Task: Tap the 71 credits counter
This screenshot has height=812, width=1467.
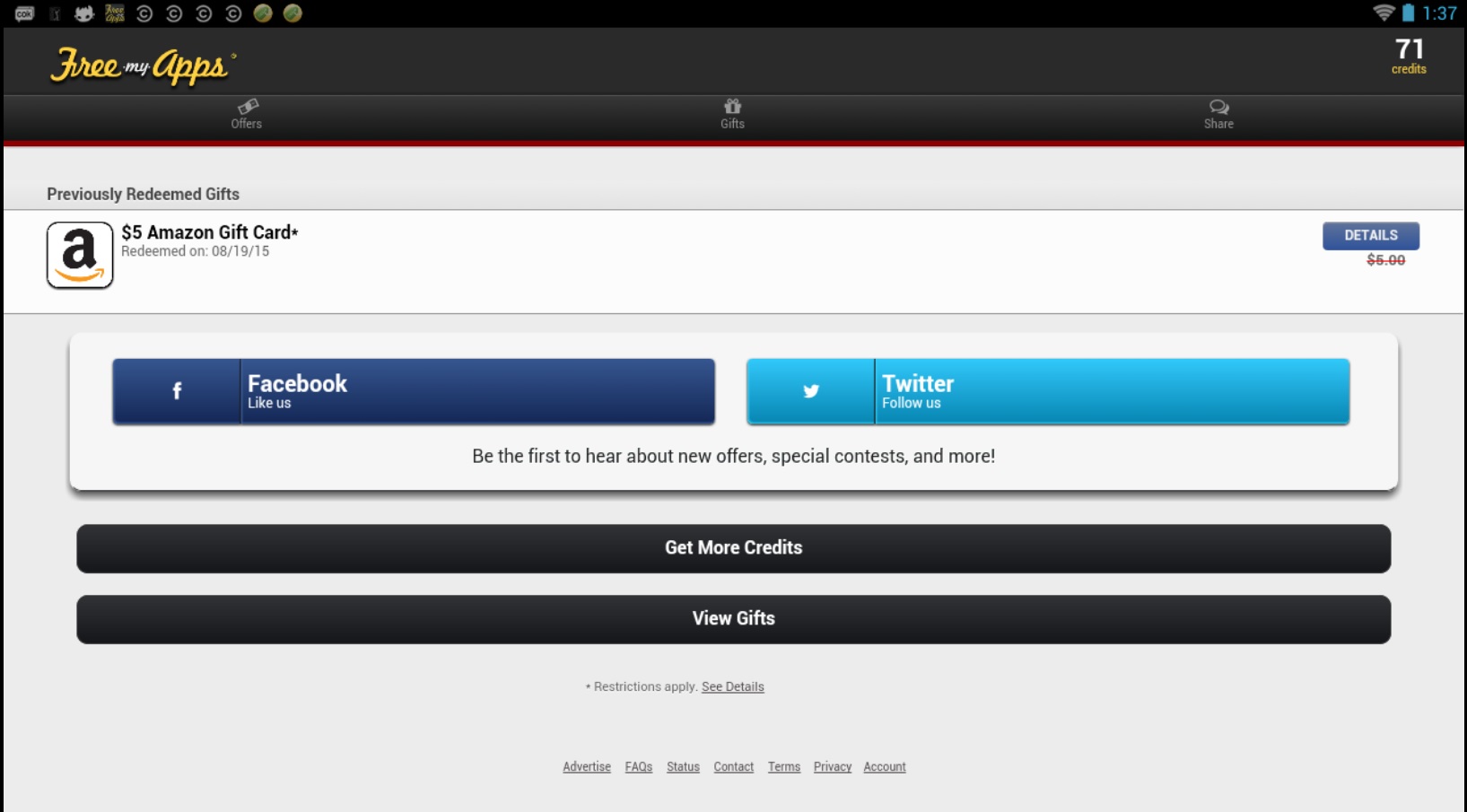Action: click(x=1409, y=56)
